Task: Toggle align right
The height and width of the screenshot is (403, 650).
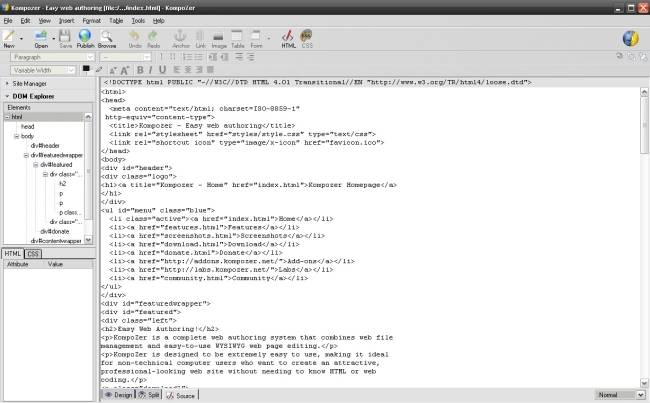Action: click(x=199, y=70)
